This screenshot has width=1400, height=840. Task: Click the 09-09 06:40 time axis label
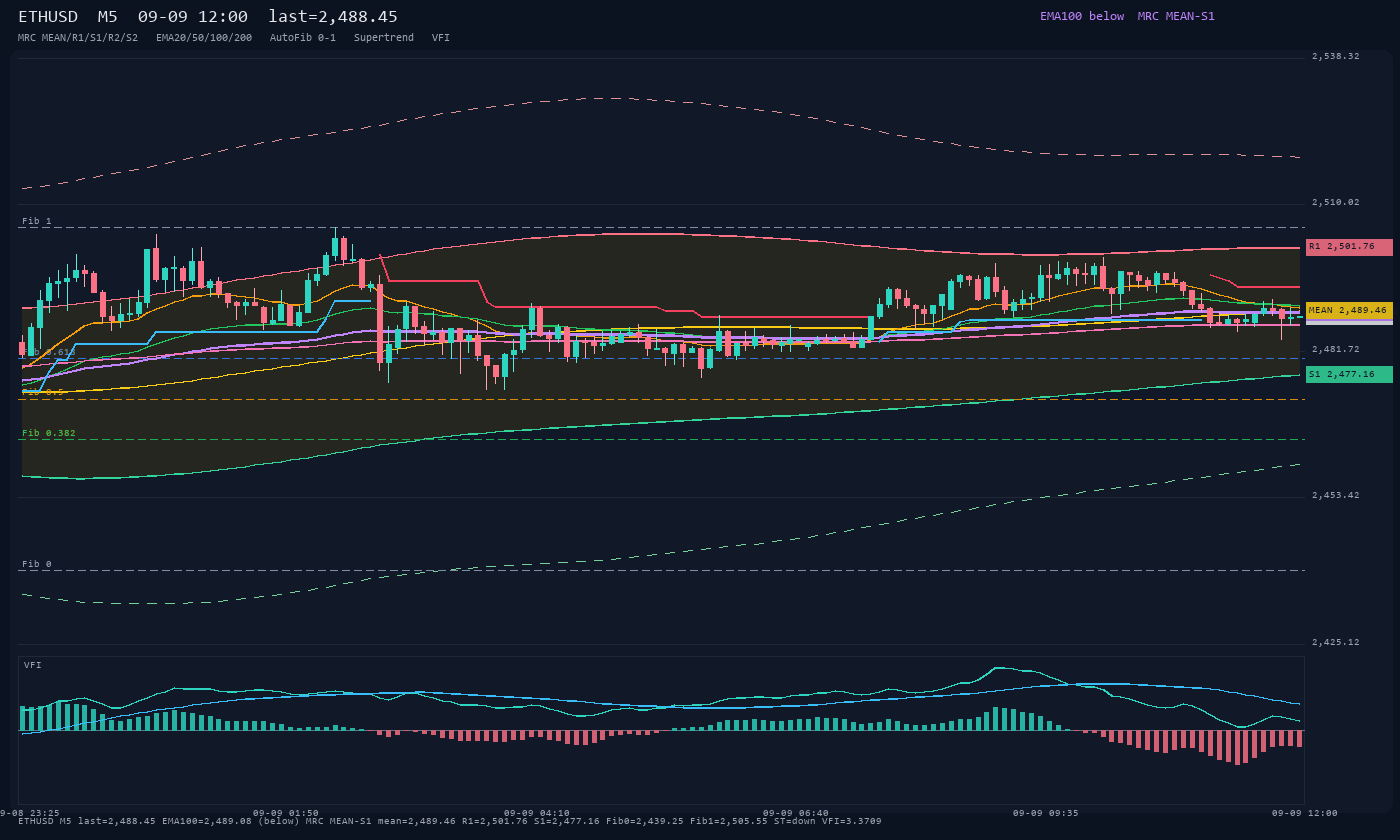(796, 813)
